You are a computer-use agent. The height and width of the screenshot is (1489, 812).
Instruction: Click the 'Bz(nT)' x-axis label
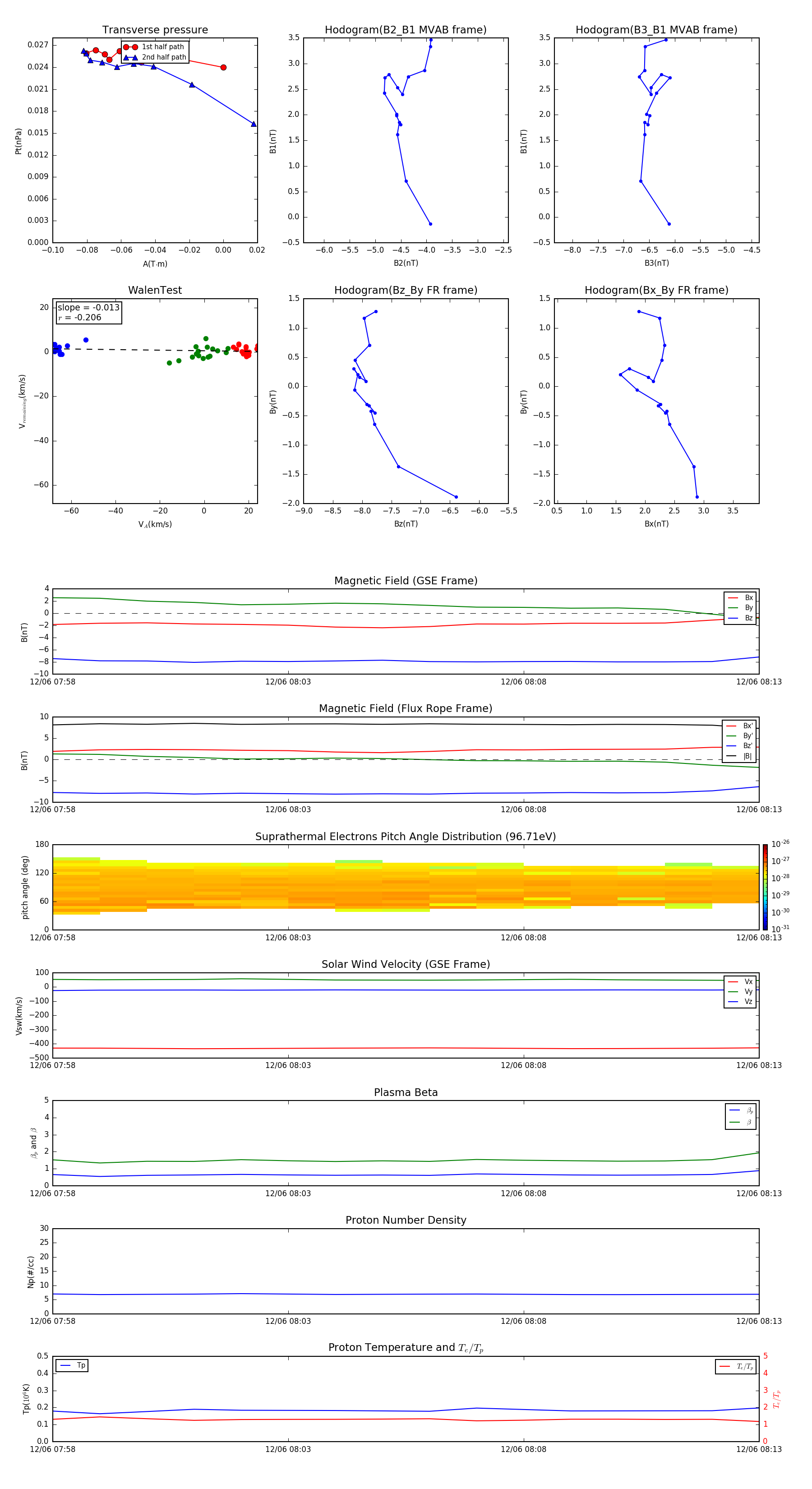pyautogui.click(x=406, y=524)
